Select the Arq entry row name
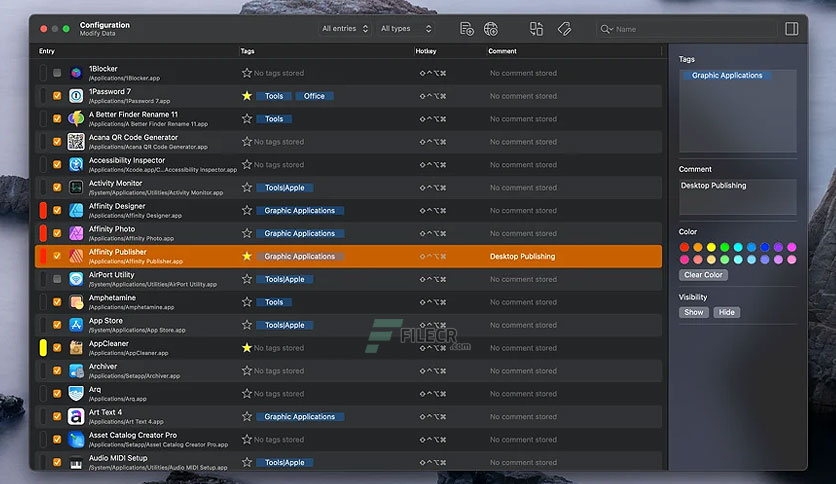The height and width of the screenshot is (484, 836). [95, 389]
